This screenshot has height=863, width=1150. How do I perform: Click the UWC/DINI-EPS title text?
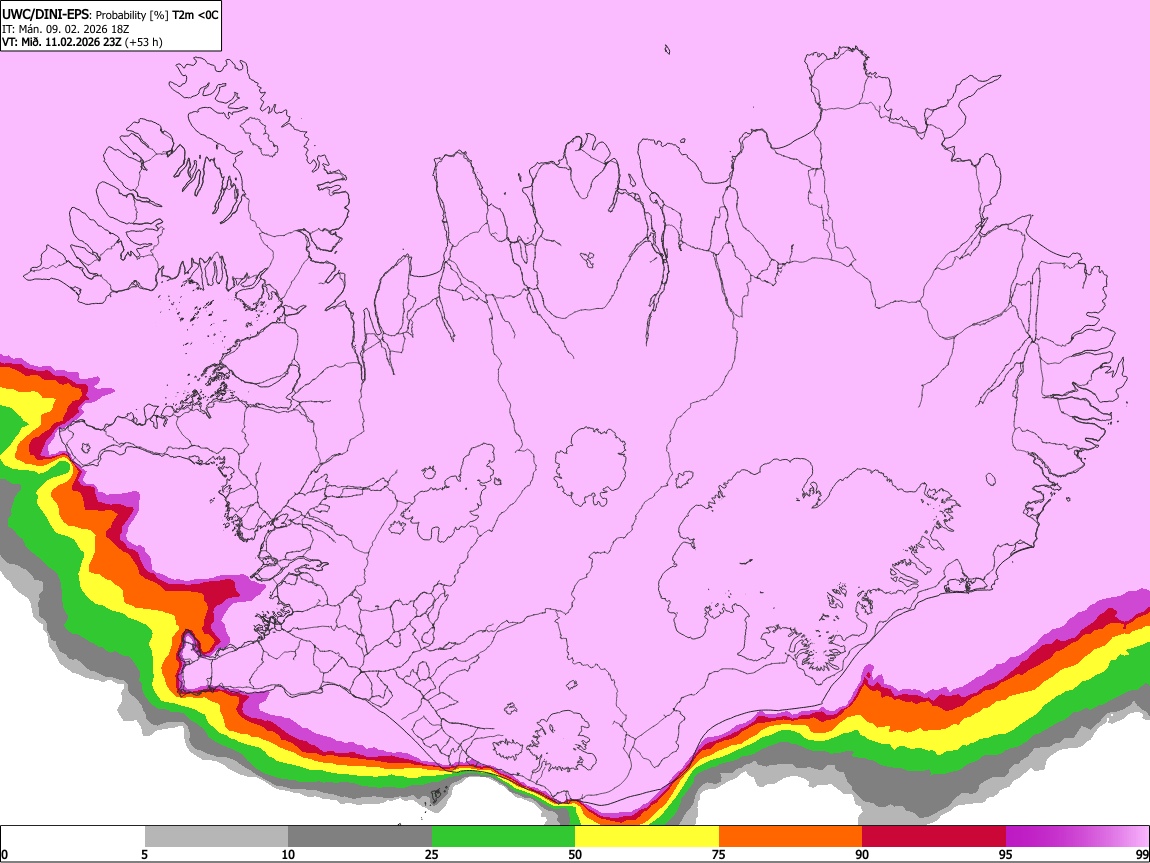pyautogui.click(x=45, y=15)
